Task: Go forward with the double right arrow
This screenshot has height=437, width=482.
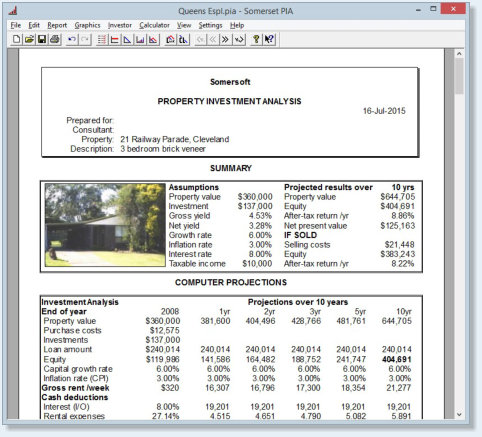Action: point(226,39)
